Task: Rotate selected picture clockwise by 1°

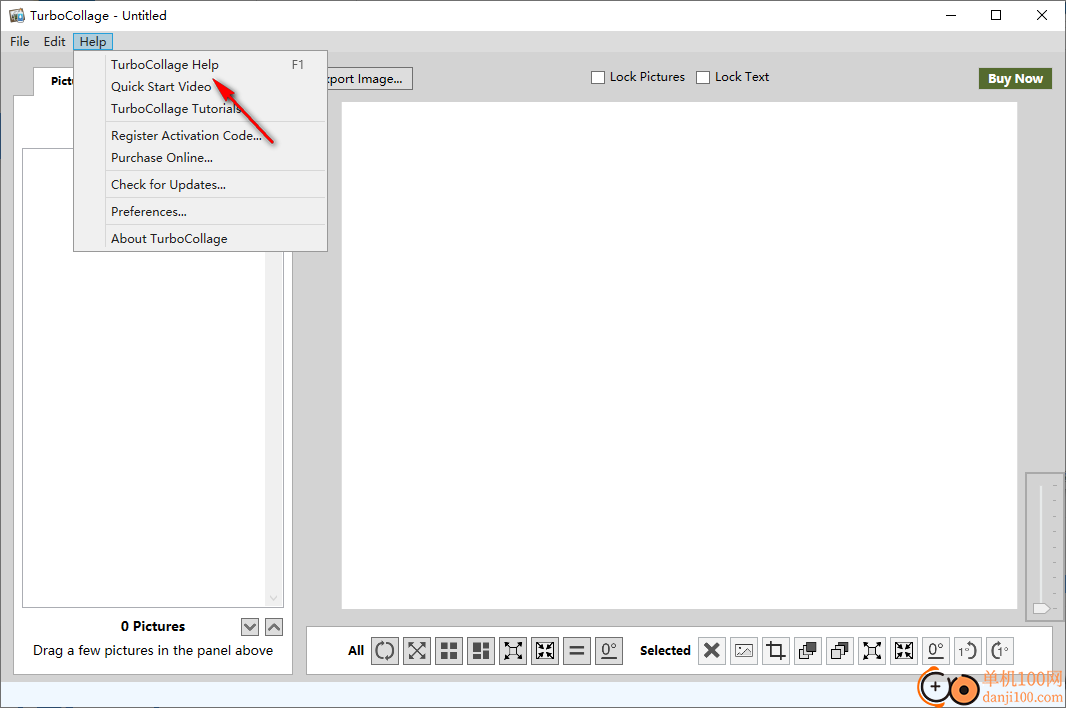Action: 999,651
